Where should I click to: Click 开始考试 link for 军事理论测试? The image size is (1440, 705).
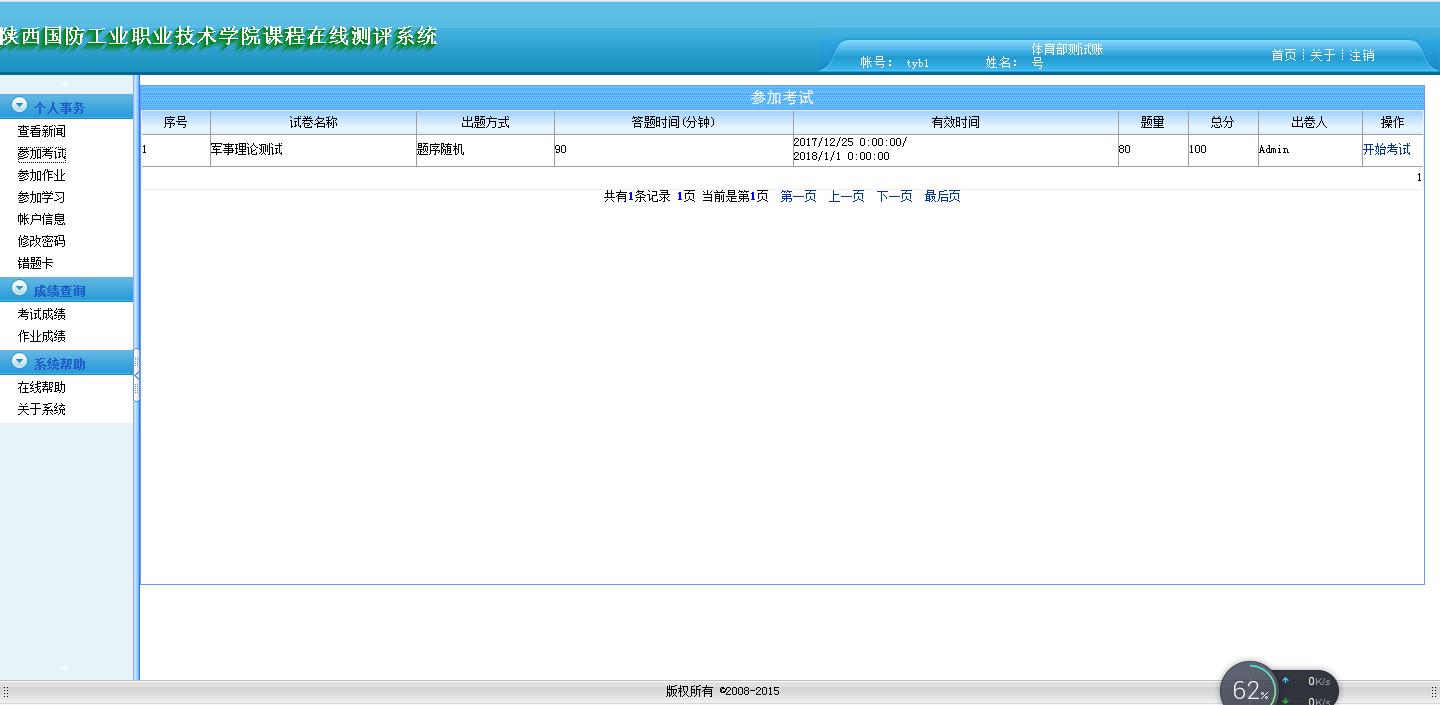(1386, 149)
